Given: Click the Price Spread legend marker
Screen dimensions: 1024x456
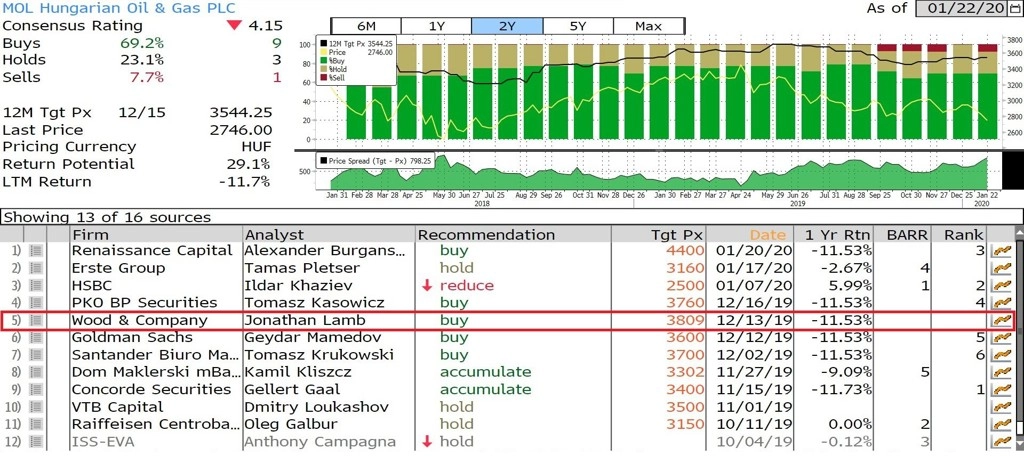Looking at the screenshot, I should click(323, 160).
